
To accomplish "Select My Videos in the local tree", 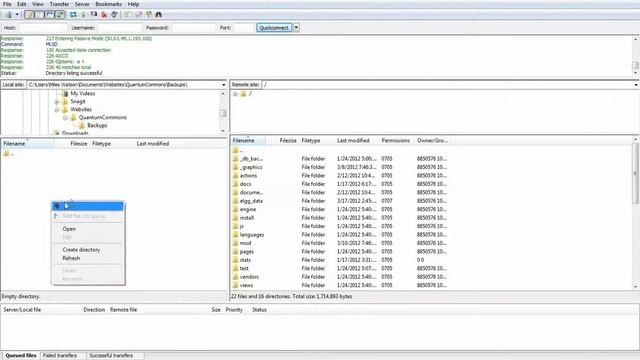I will 83,94.
